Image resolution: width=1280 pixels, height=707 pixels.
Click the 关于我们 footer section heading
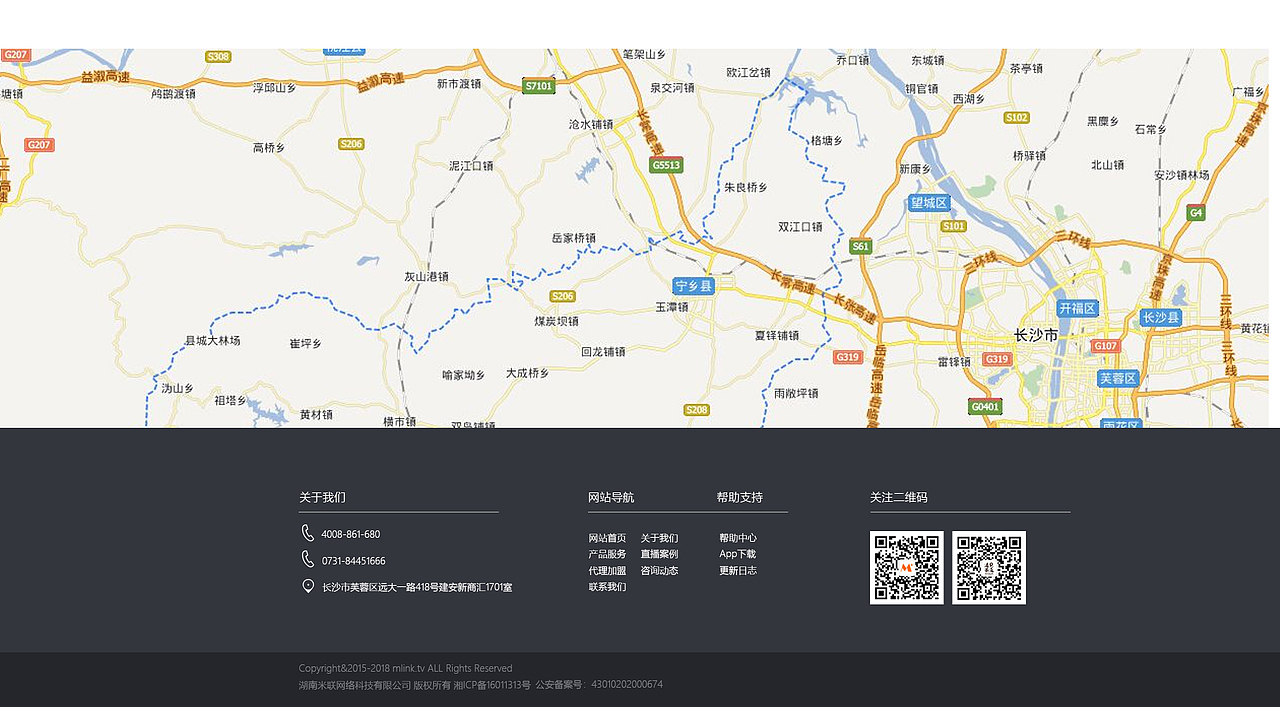322,497
